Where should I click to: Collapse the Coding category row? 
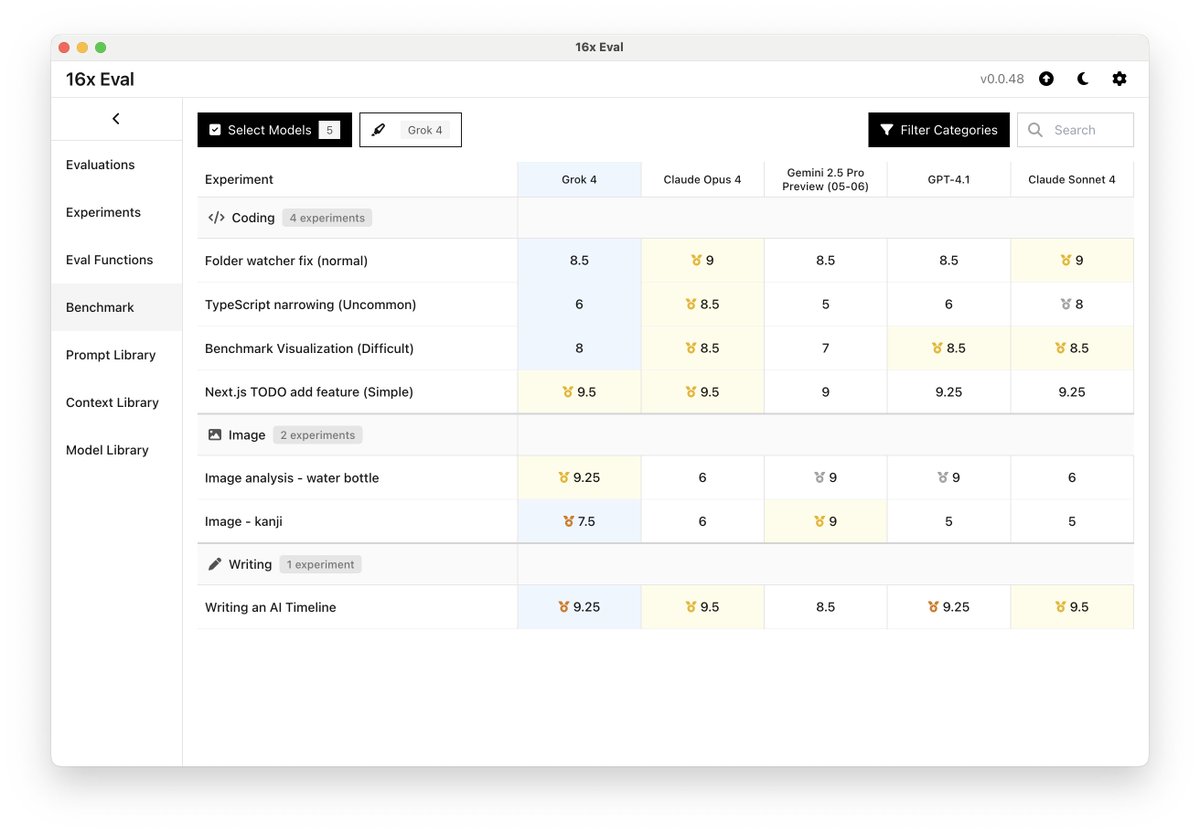pos(665,217)
